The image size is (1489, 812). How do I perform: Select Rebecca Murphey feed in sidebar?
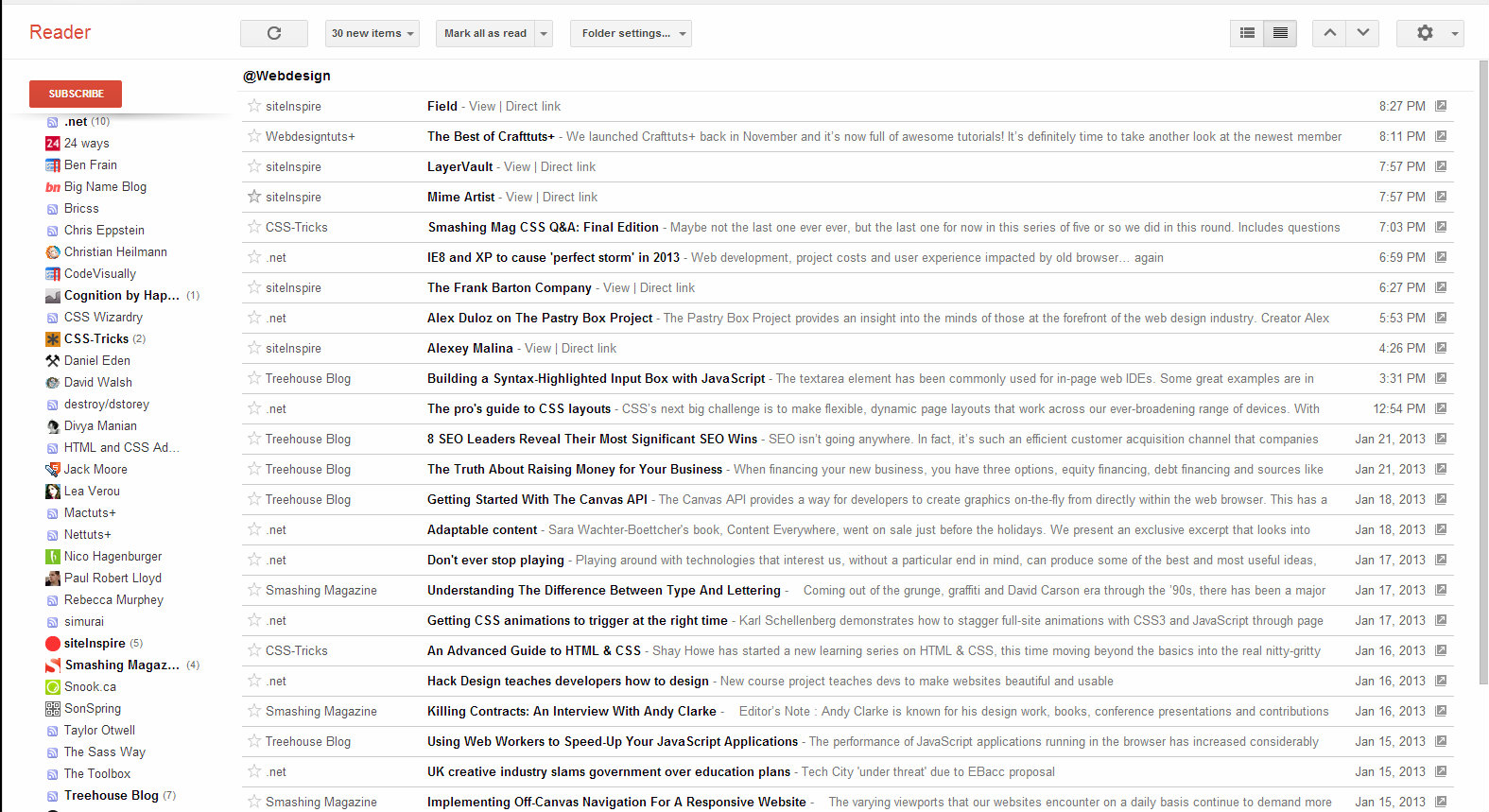point(113,599)
